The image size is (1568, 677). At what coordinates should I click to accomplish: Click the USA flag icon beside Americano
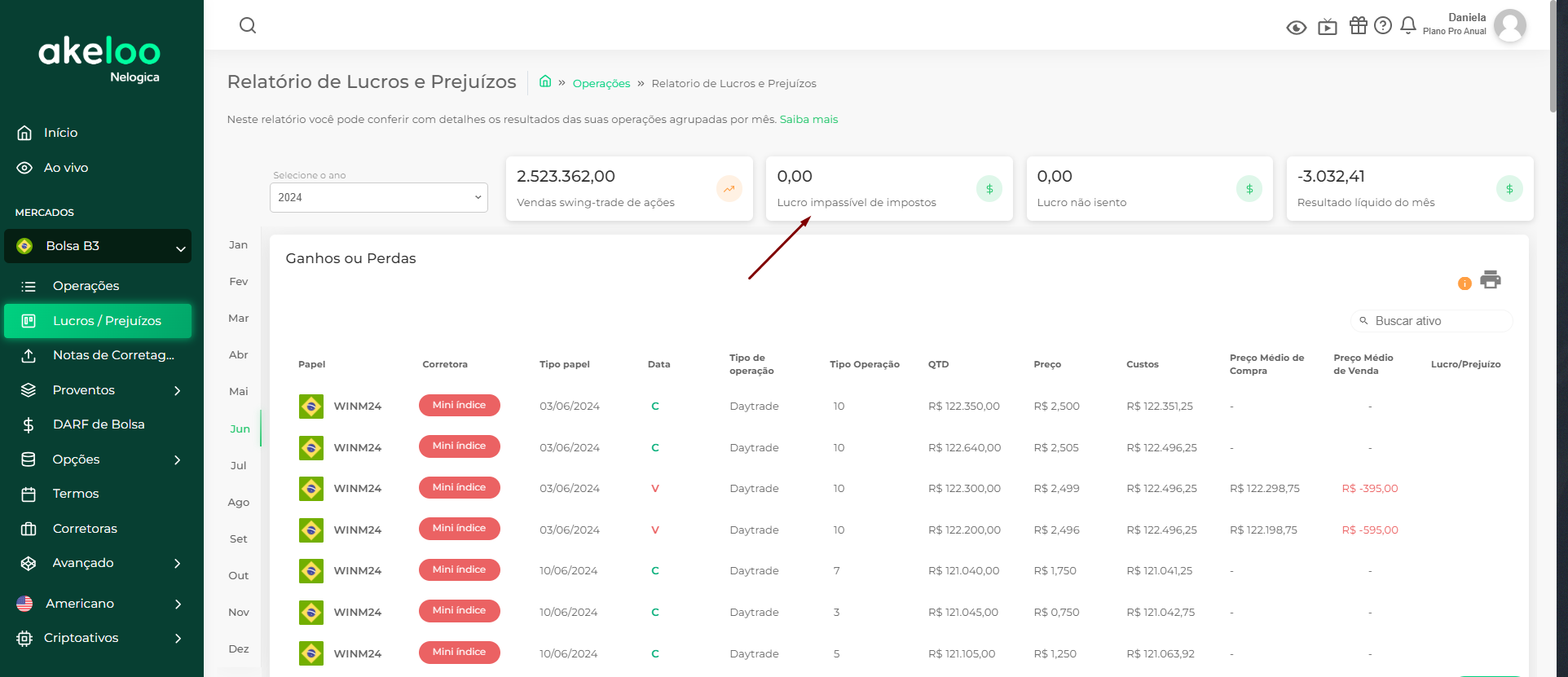pyautogui.click(x=24, y=604)
